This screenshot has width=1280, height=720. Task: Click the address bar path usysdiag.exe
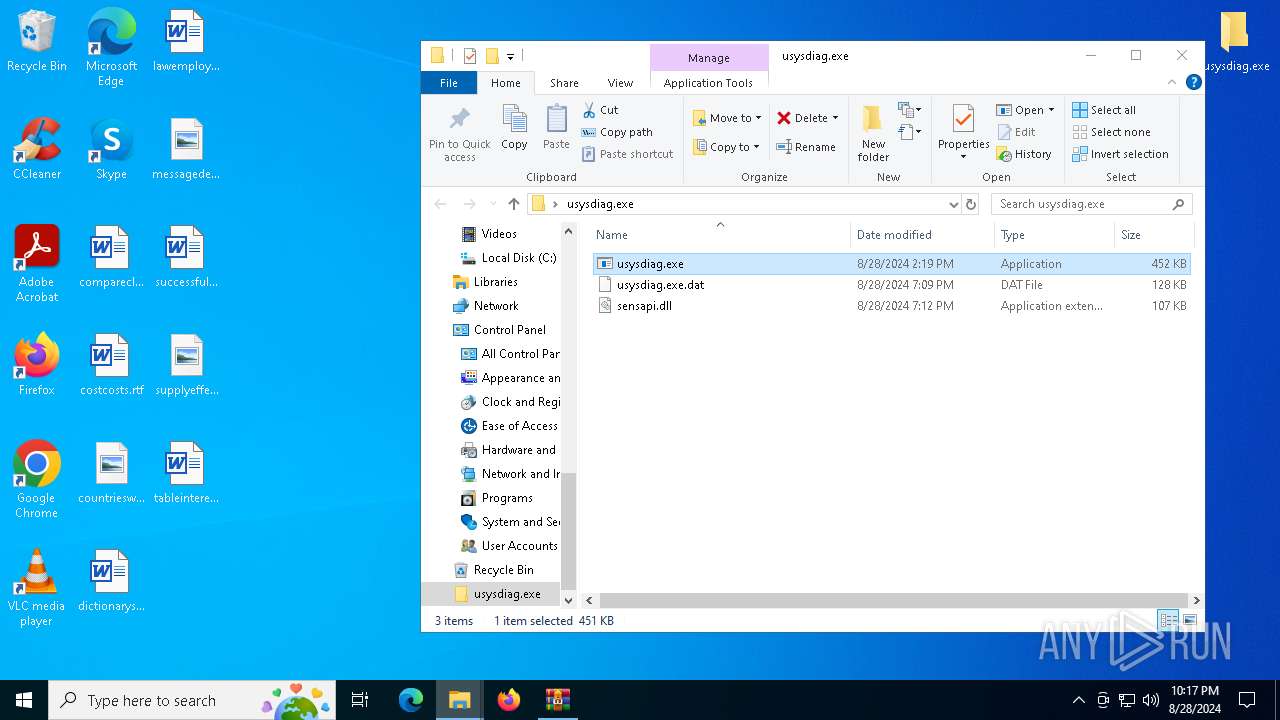pos(600,204)
